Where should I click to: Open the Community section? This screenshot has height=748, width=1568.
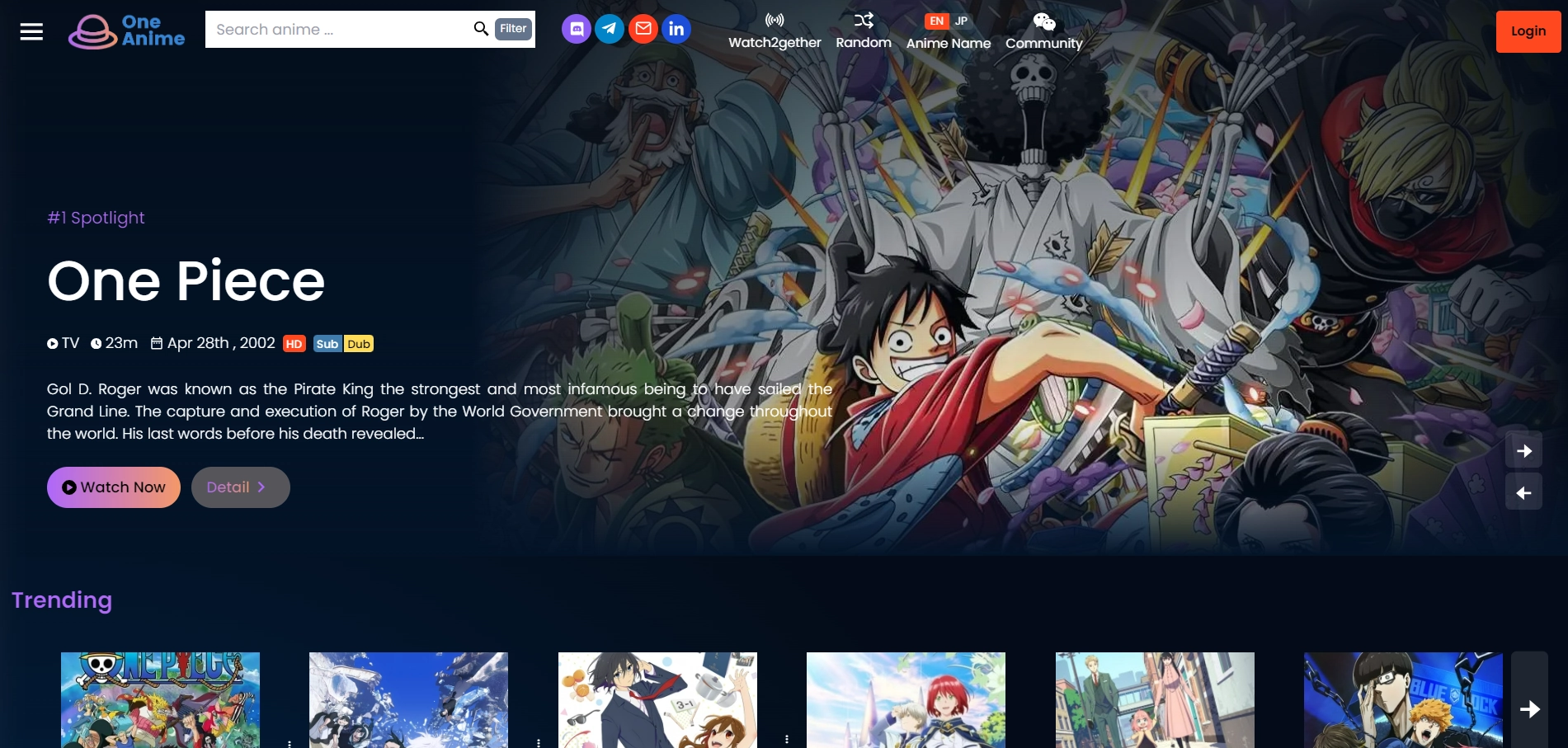click(x=1043, y=31)
